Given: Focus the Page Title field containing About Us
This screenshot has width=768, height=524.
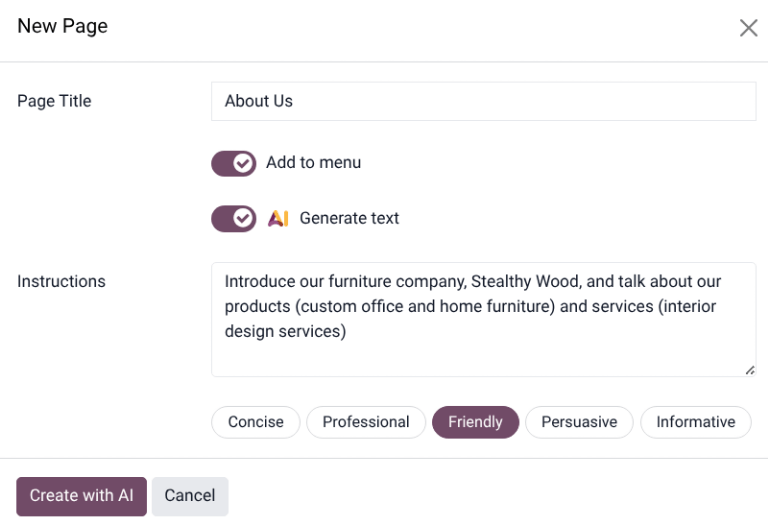Looking at the screenshot, I should tap(483, 101).
